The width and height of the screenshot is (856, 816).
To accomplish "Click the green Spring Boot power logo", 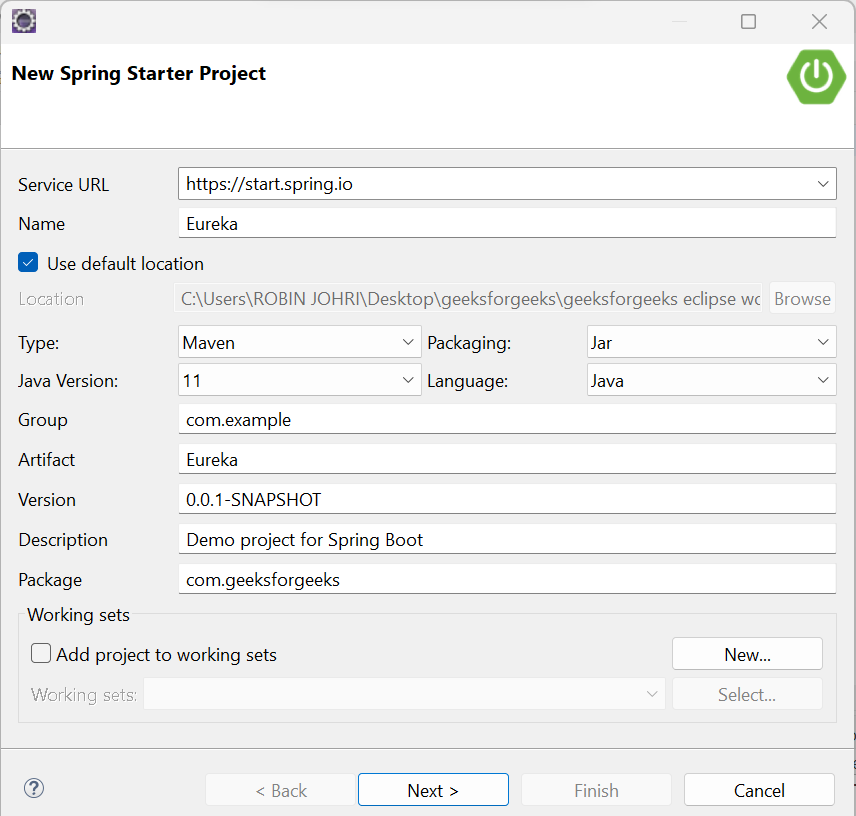I will pyautogui.click(x=816, y=76).
